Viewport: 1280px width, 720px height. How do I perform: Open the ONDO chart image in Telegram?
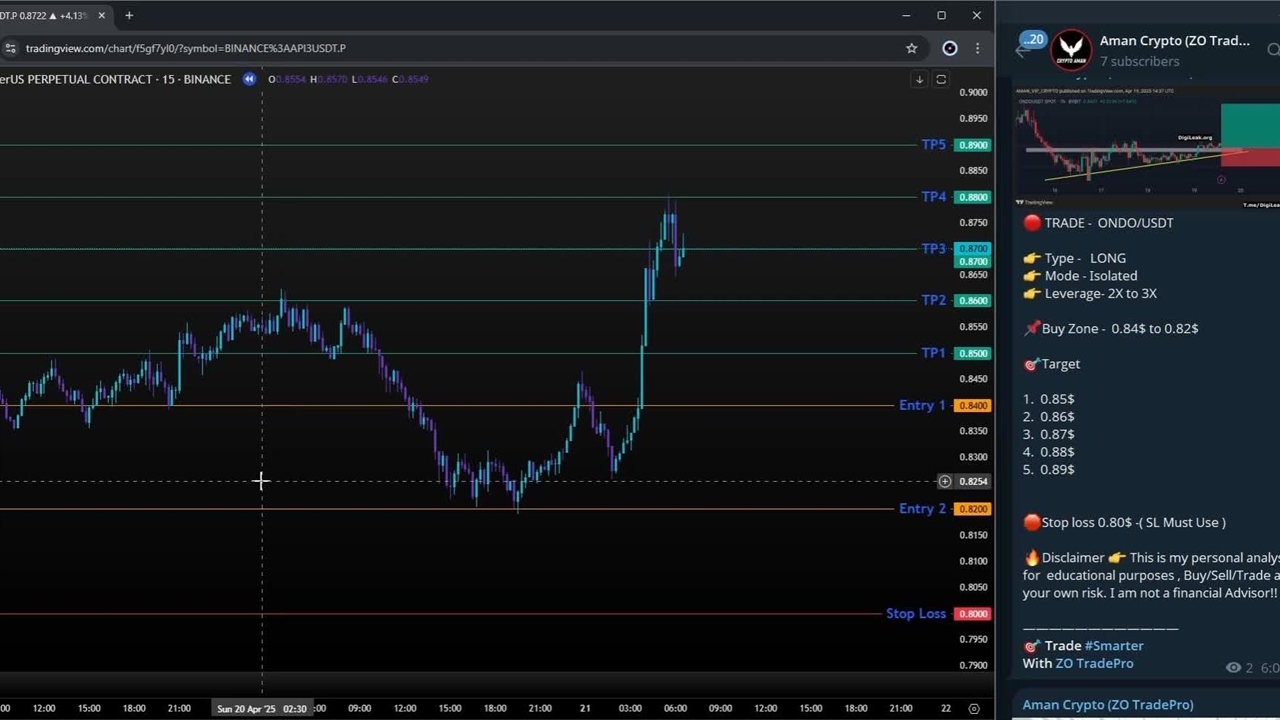pyautogui.click(x=1147, y=147)
